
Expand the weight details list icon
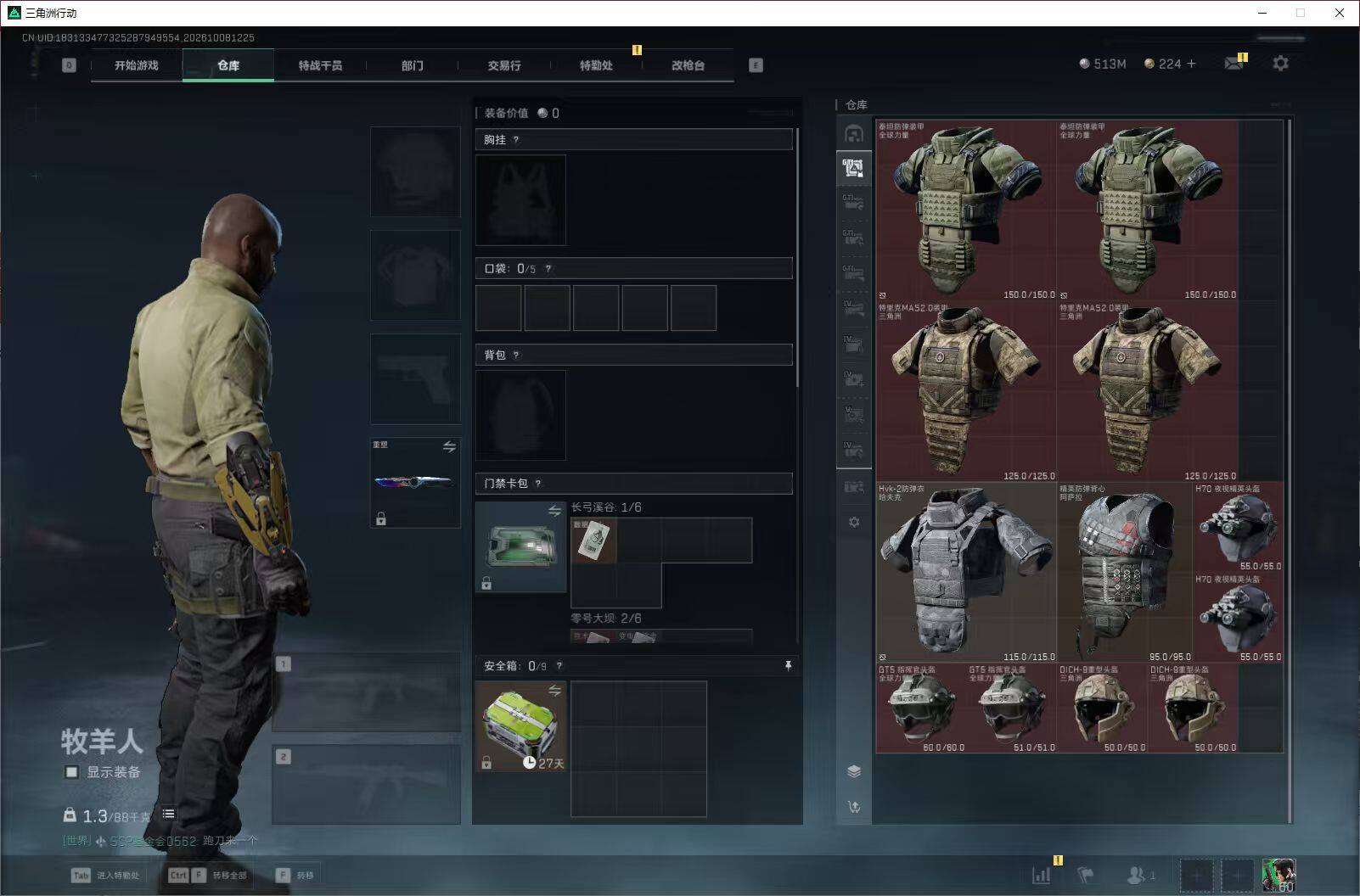(x=168, y=814)
